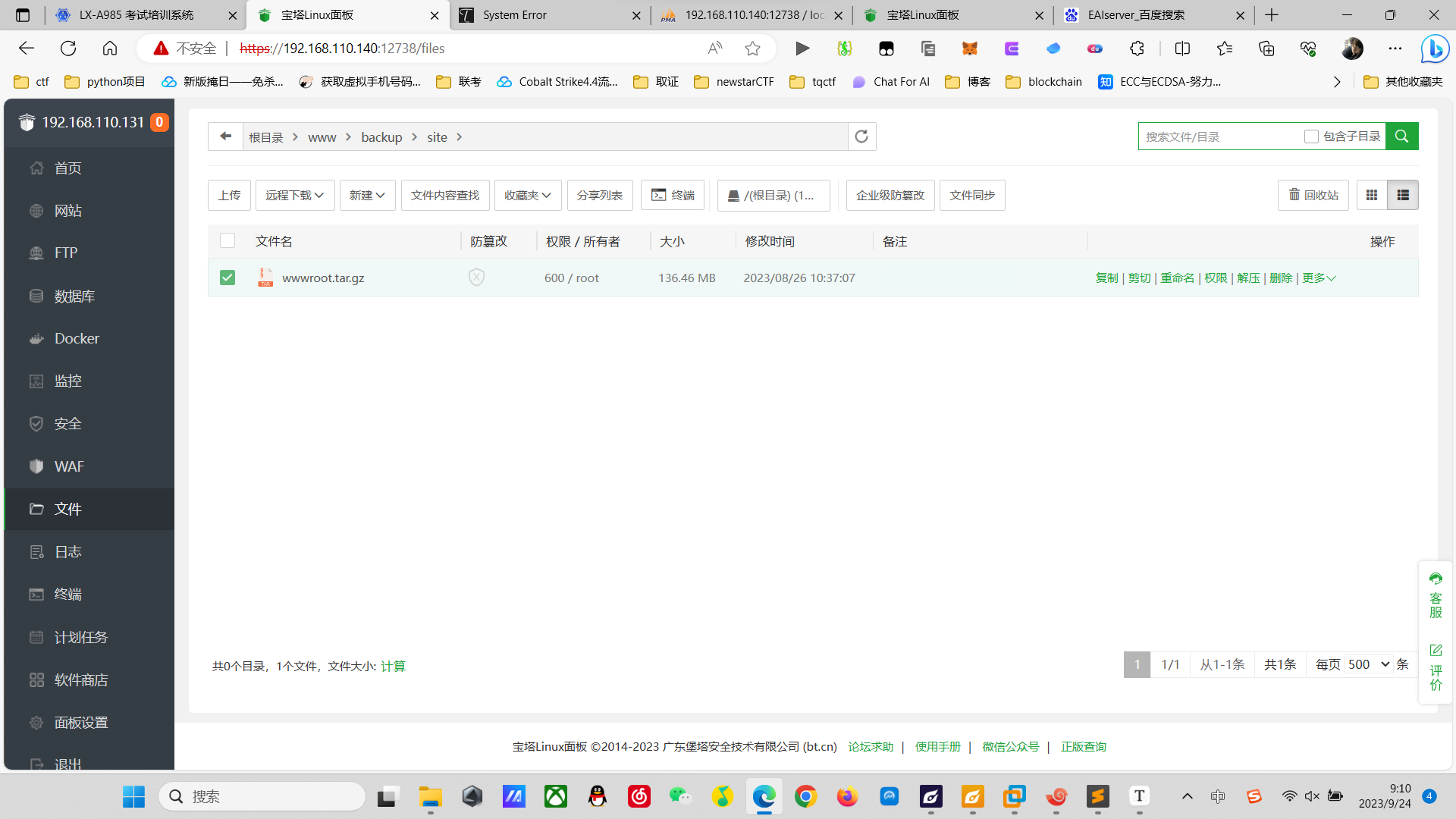Click the green search magnifier button
The width and height of the screenshot is (1456, 819).
(x=1401, y=136)
